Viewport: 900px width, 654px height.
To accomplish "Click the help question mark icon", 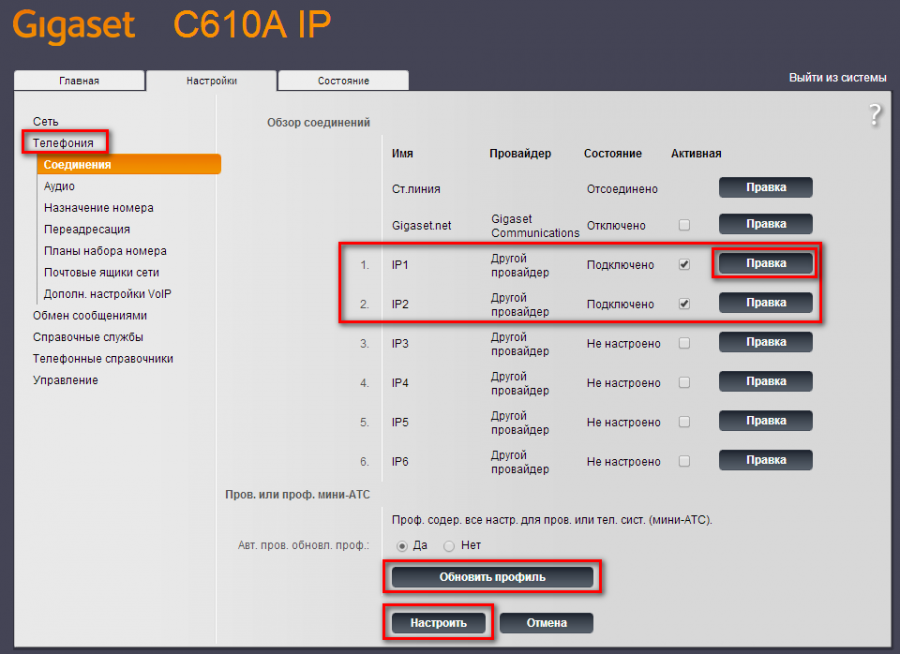I will pyautogui.click(x=875, y=115).
